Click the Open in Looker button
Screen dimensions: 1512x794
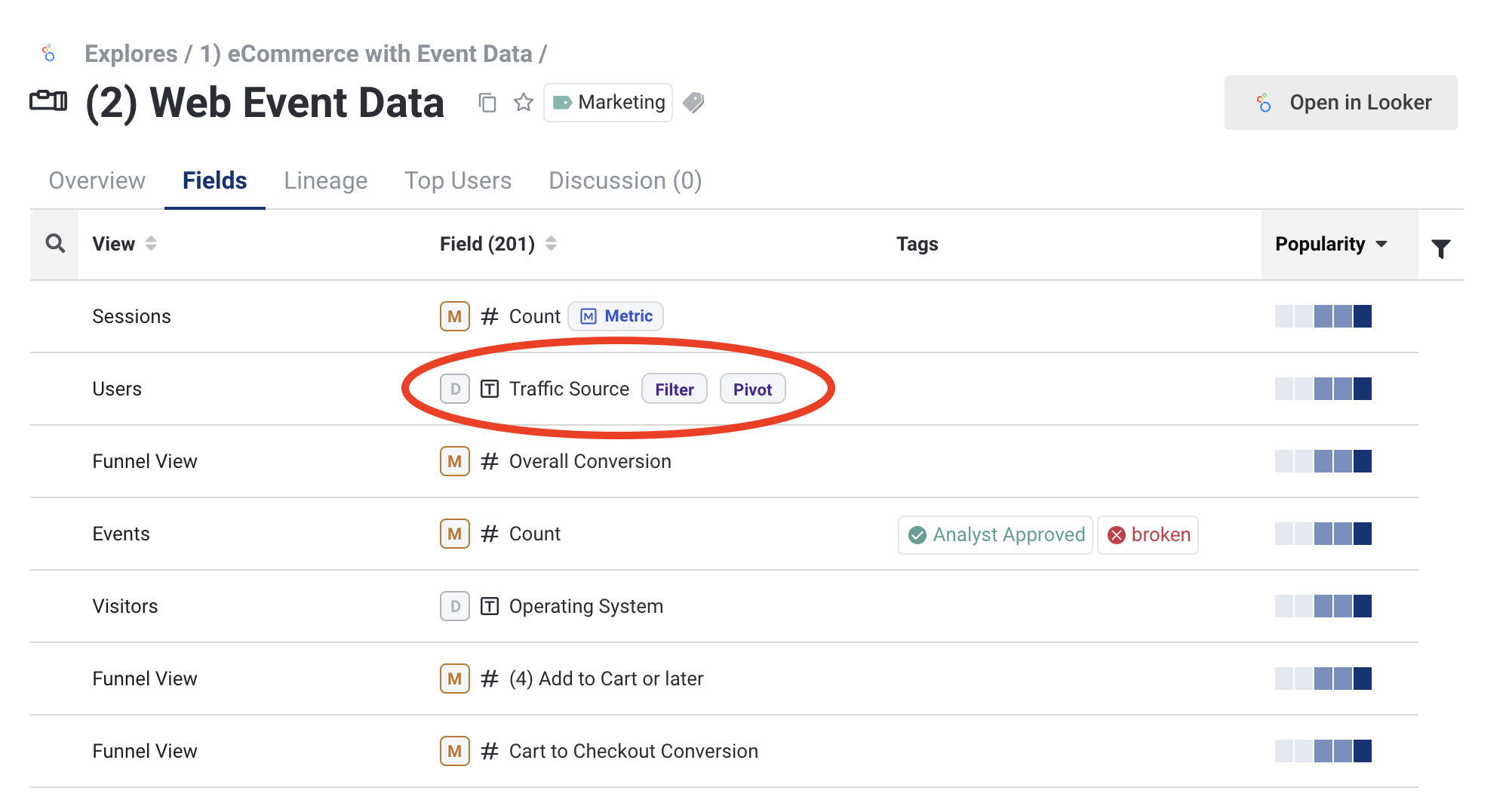[x=1341, y=103]
